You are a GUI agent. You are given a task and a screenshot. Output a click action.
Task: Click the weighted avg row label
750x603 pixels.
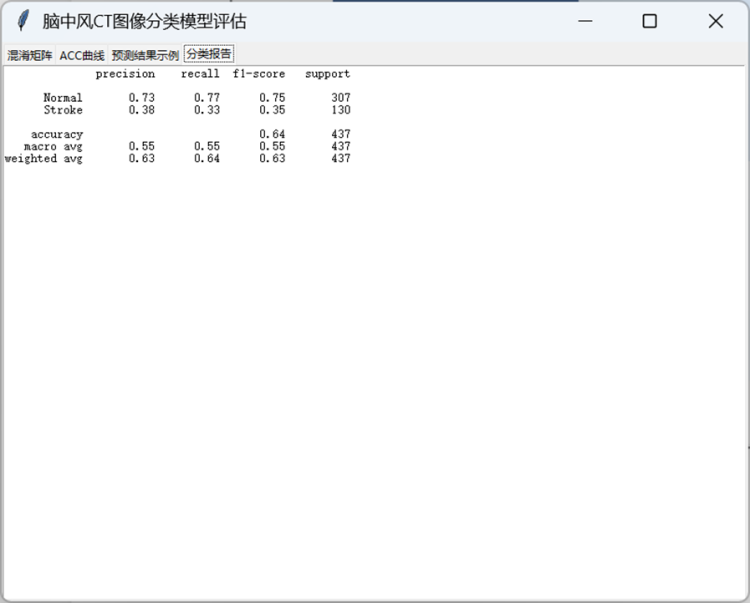tap(44, 158)
